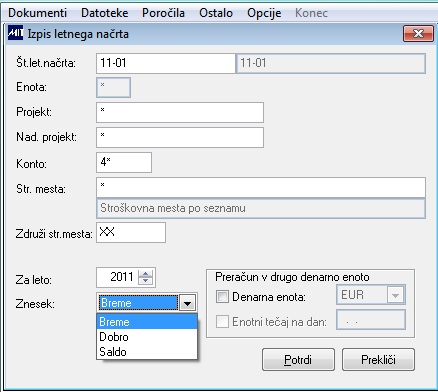438x392 pixels.
Task: Click the Konto field containing 4*
Action: (x=124, y=163)
